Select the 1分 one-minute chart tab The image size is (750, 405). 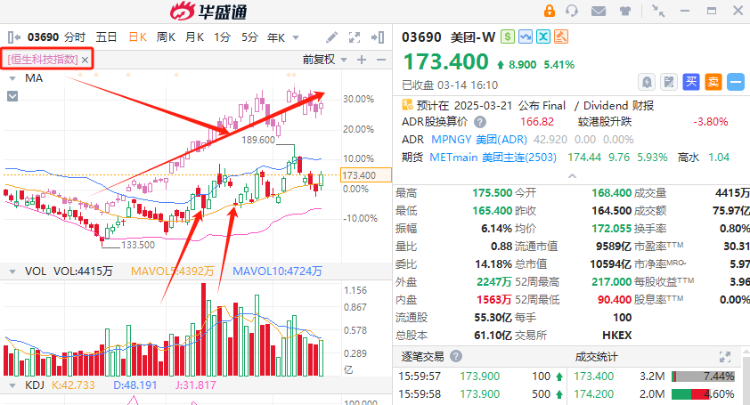(x=222, y=37)
